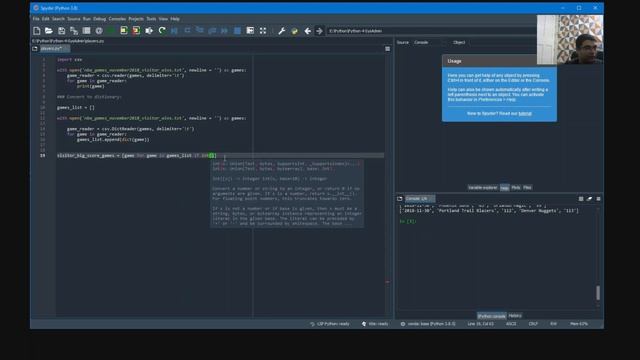
Task: Switch to Help pane tab
Action: [504, 188]
